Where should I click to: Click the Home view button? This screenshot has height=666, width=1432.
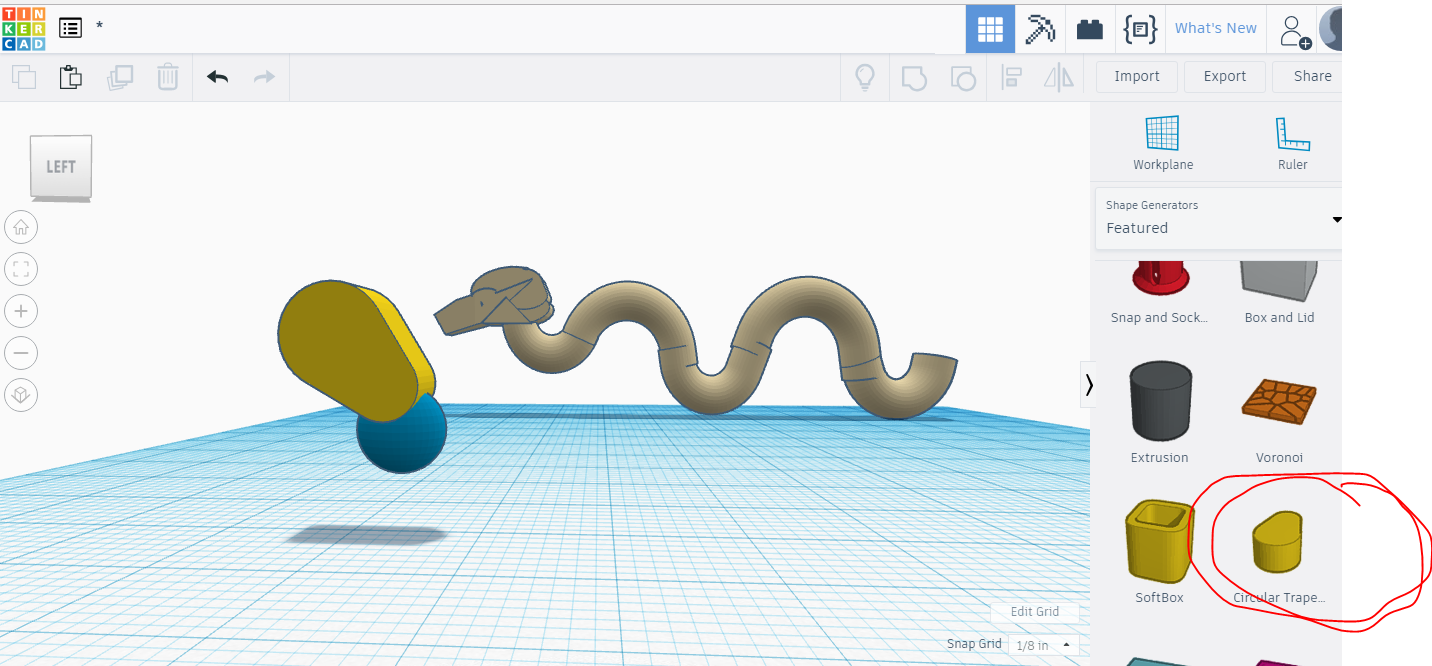point(21,227)
